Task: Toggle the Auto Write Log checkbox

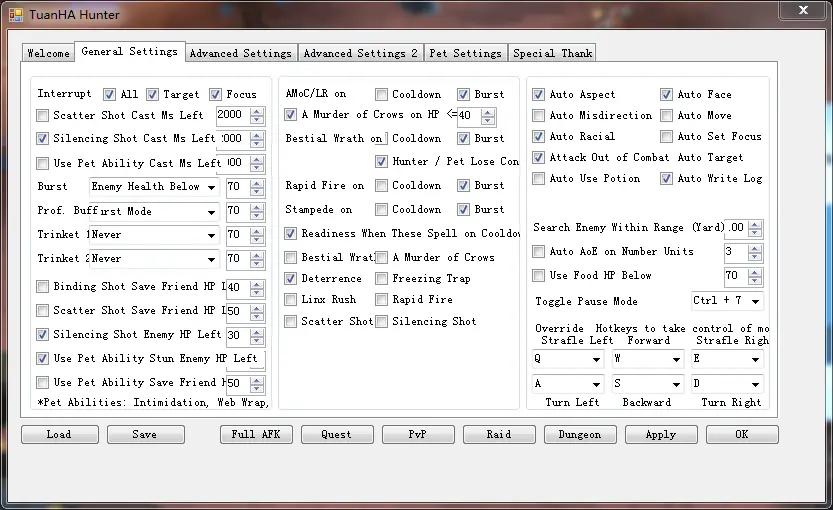Action: point(667,179)
